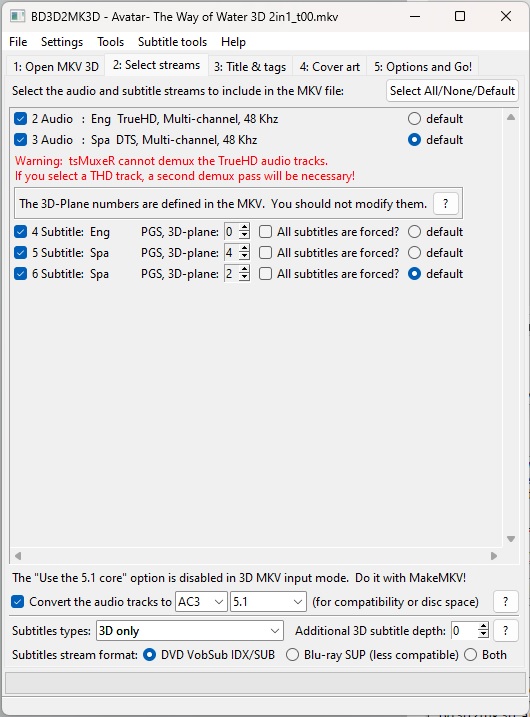Click the help button beside 3D-Plane numbers note
Image resolution: width=530 pixels, height=717 pixels.
(445, 203)
